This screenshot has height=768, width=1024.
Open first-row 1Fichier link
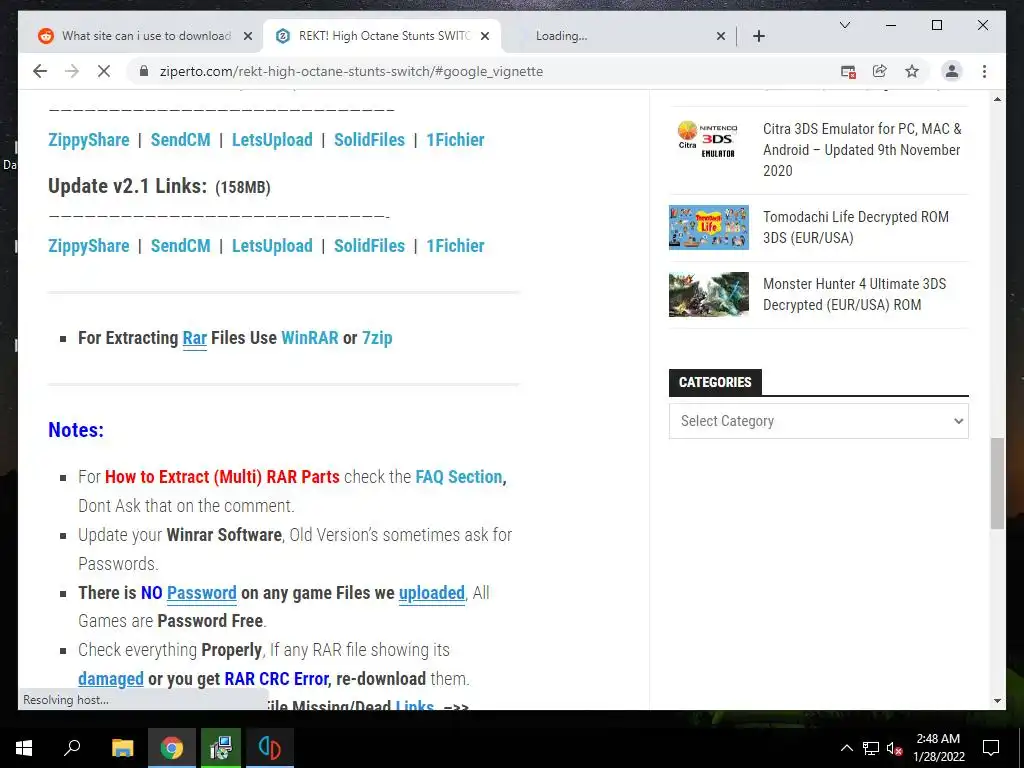[455, 140]
